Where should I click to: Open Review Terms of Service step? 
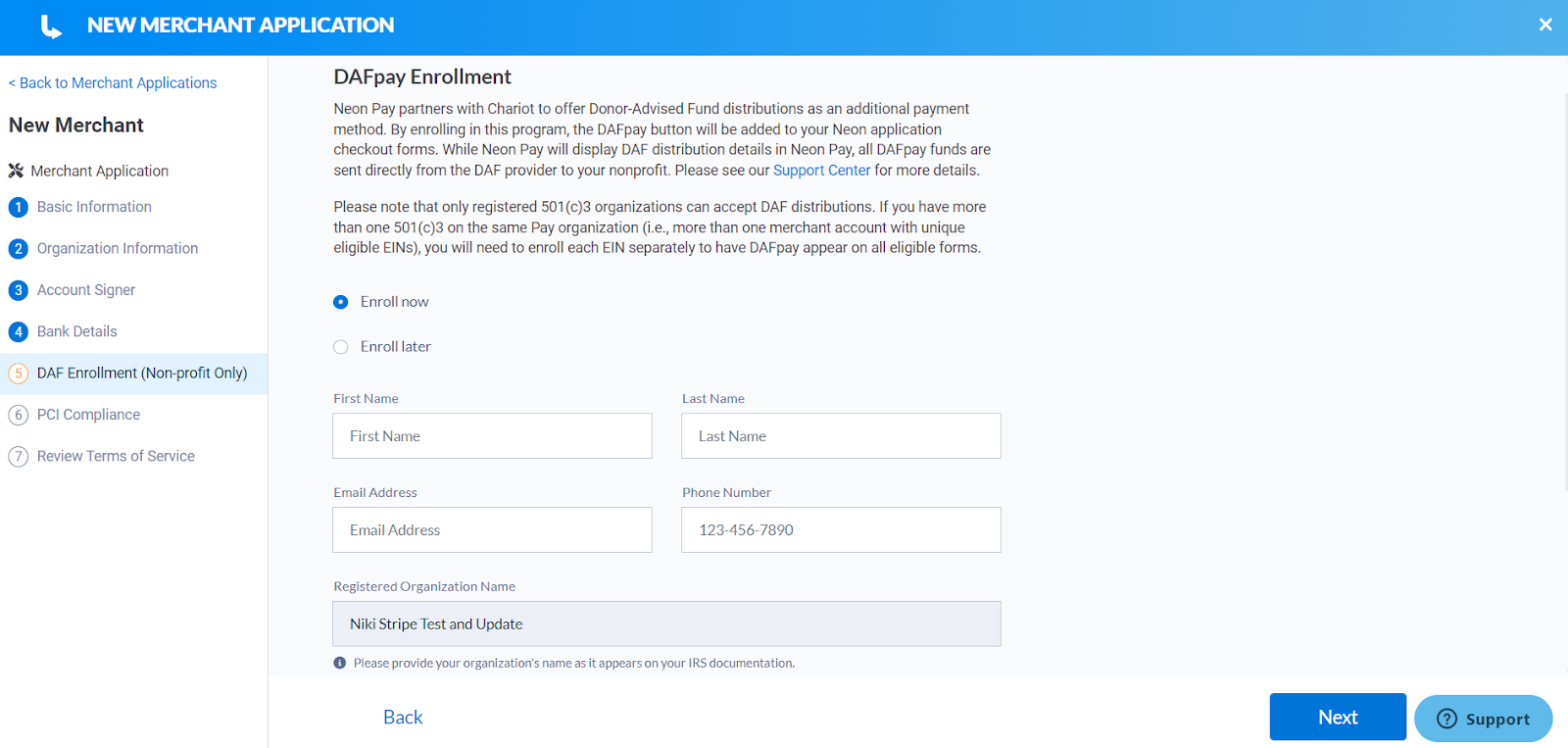pos(116,456)
